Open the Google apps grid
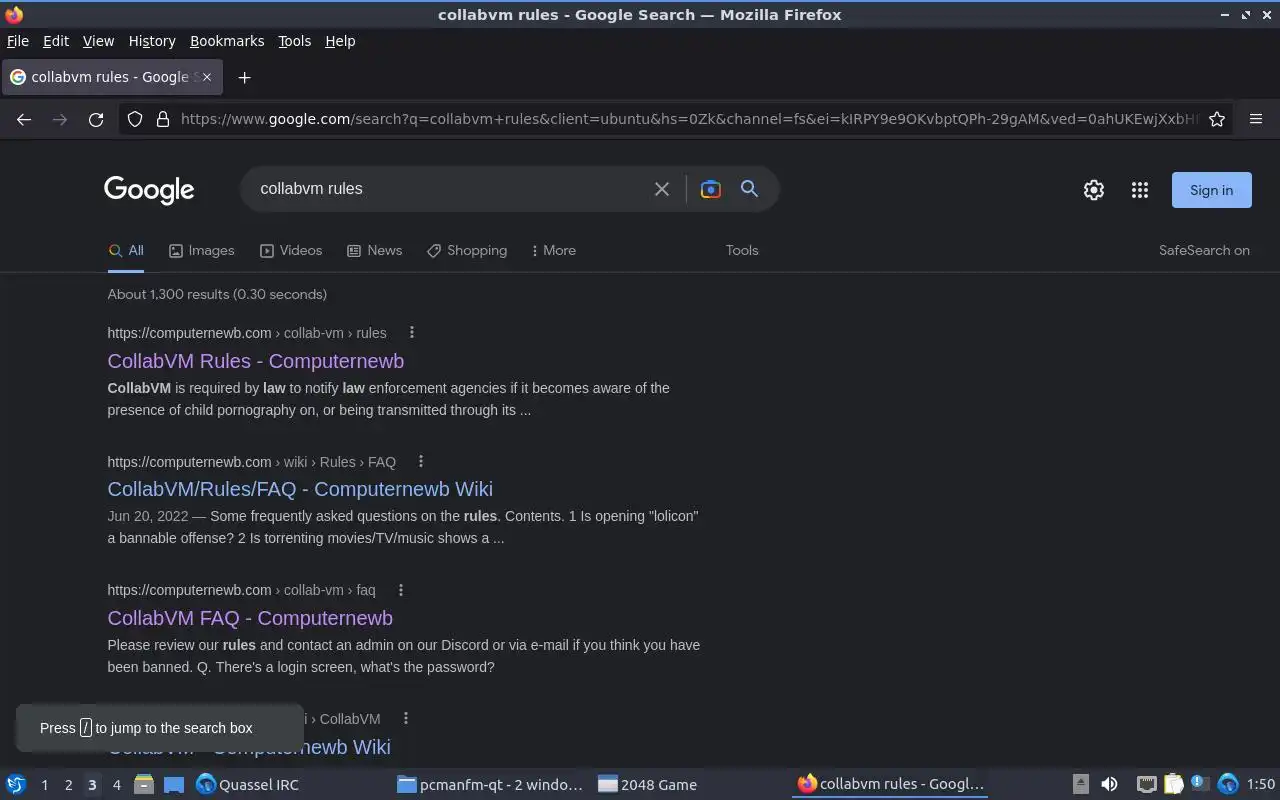The width and height of the screenshot is (1280, 800). click(x=1140, y=190)
